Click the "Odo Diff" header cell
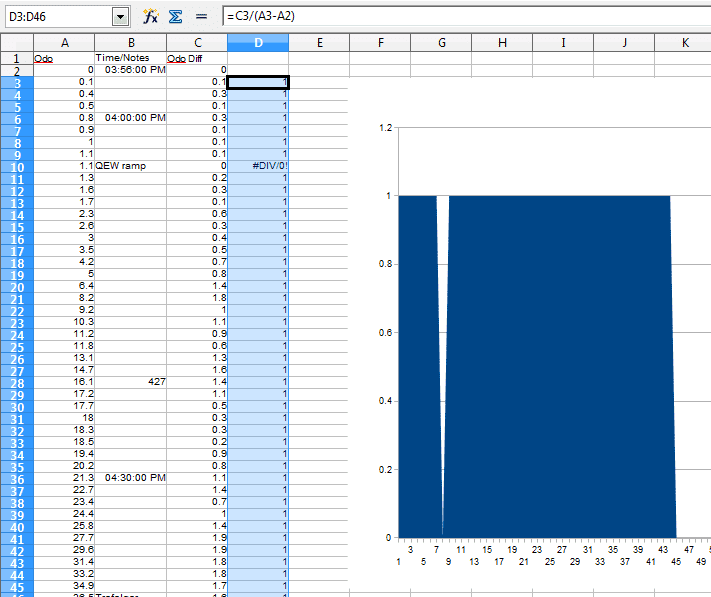Screen dimensions: 711x597 click(x=196, y=58)
